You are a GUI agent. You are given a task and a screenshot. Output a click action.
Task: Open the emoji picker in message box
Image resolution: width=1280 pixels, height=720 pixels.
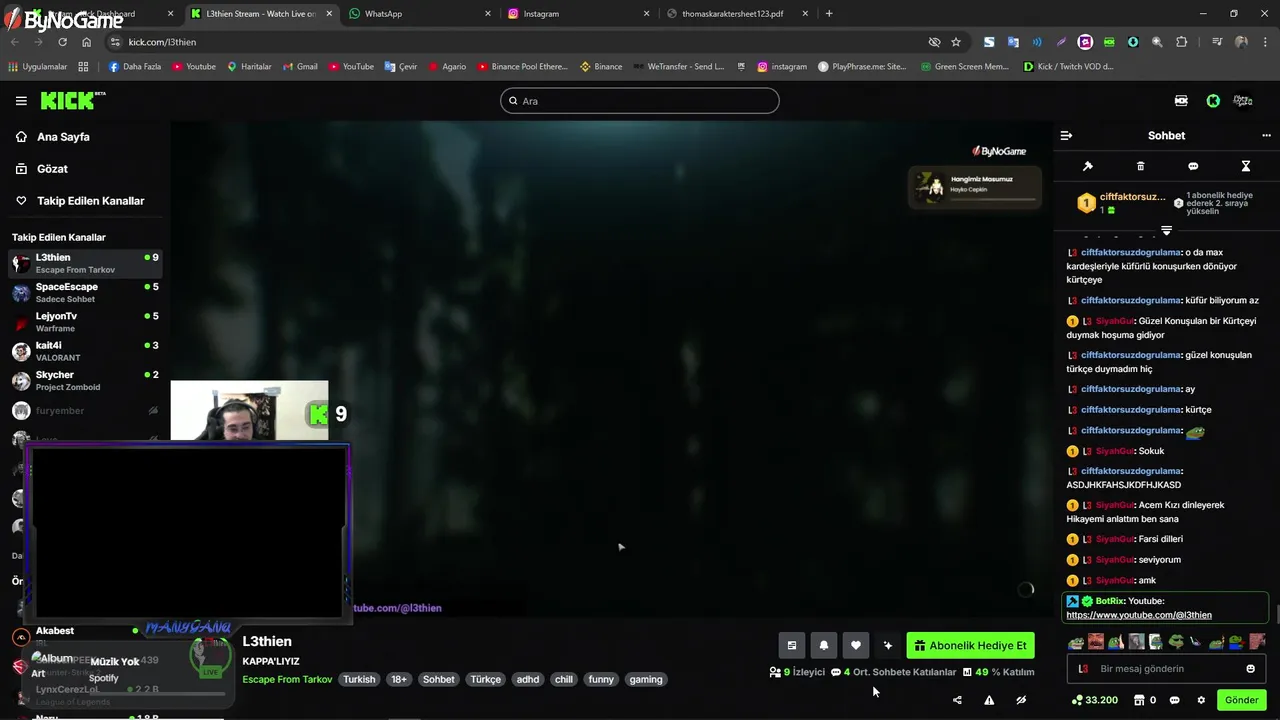[1250, 669]
